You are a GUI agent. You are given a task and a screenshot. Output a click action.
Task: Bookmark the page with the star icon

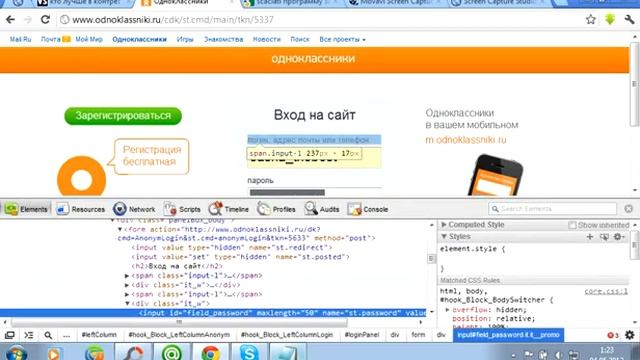[x=591, y=20]
